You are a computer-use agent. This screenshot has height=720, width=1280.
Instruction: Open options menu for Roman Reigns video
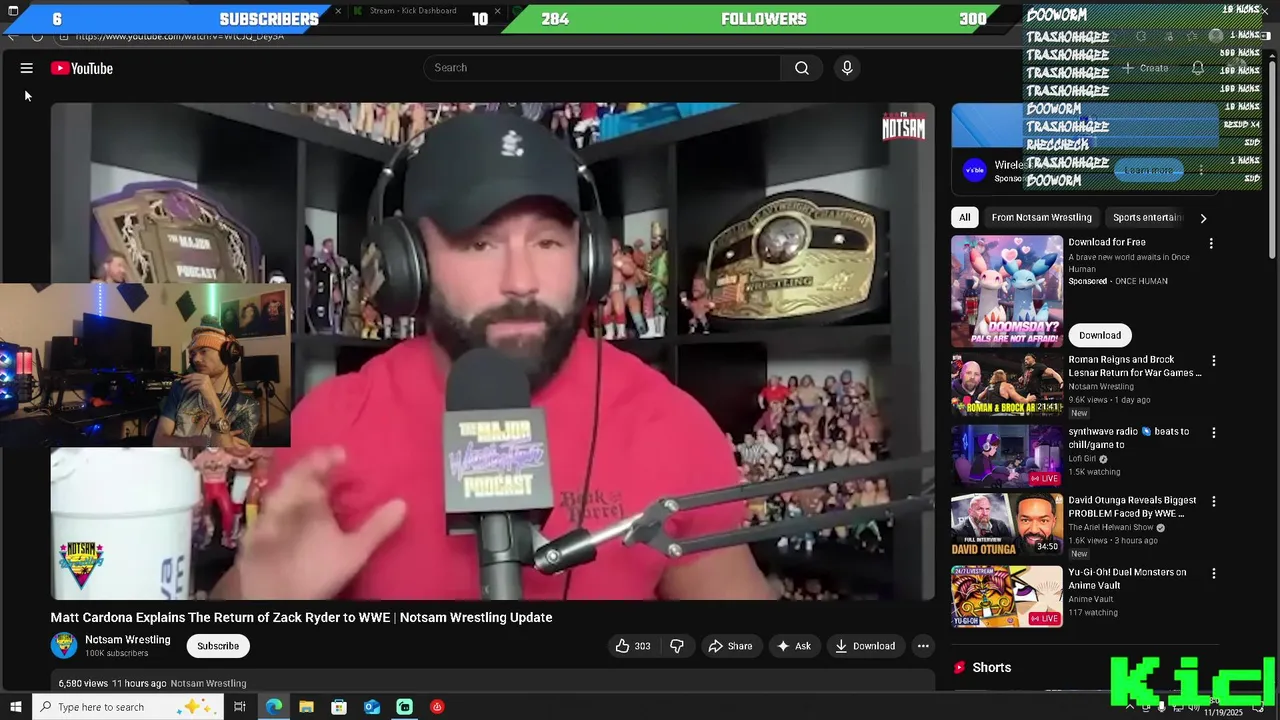[1214, 361]
